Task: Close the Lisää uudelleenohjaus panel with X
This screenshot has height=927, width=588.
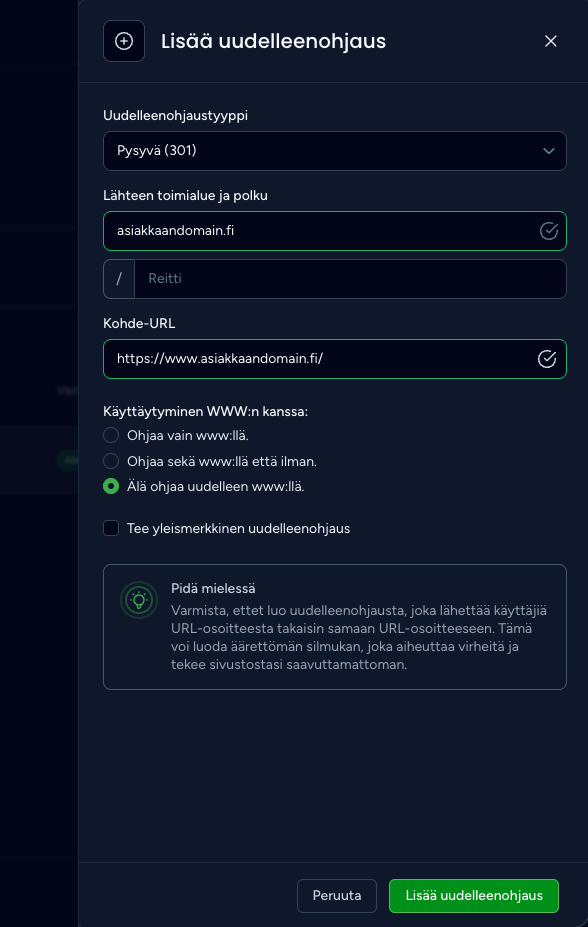Action: pos(551,41)
